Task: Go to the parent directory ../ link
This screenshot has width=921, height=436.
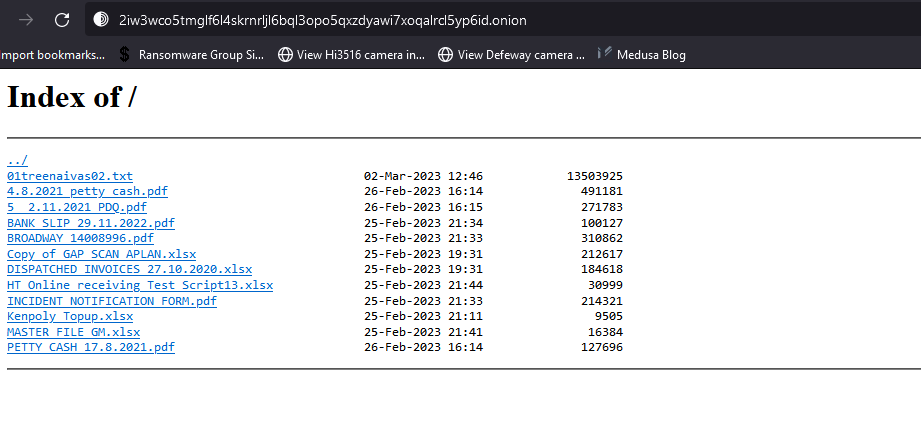Action: pos(17,160)
